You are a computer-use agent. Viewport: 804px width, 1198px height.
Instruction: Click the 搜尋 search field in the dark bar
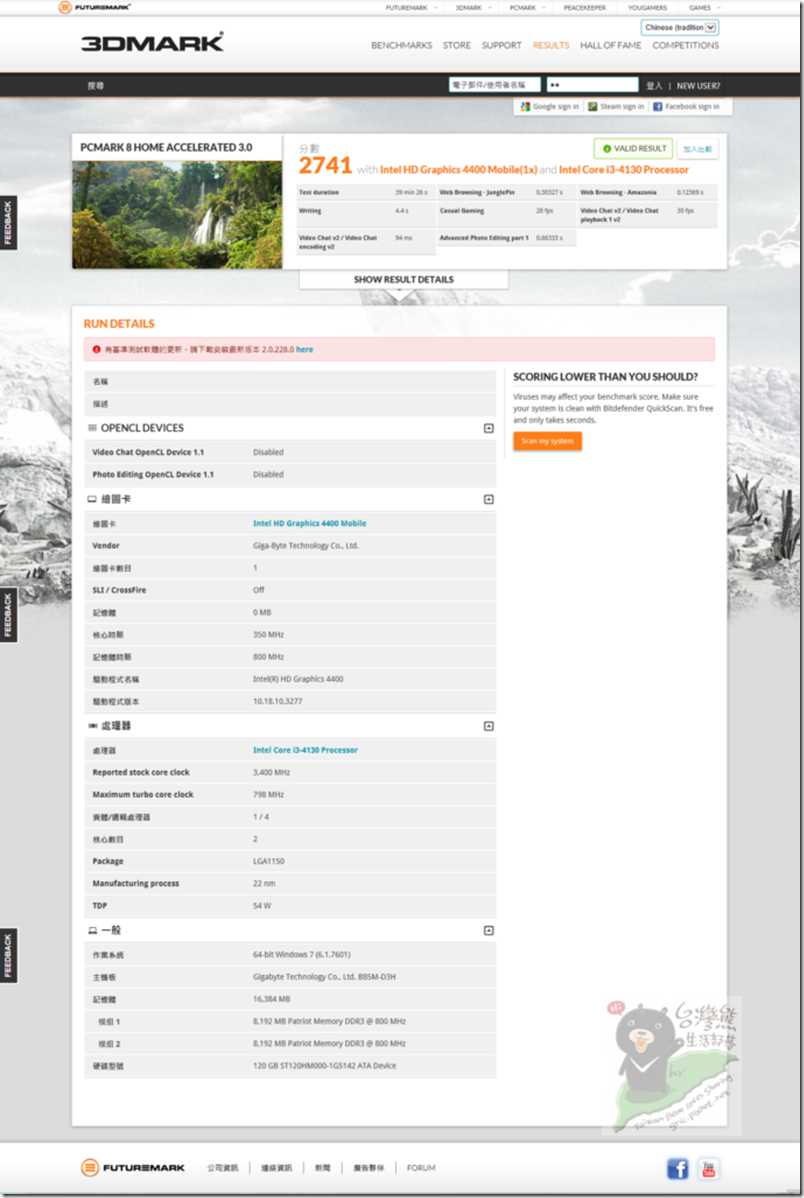click(96, 86)
